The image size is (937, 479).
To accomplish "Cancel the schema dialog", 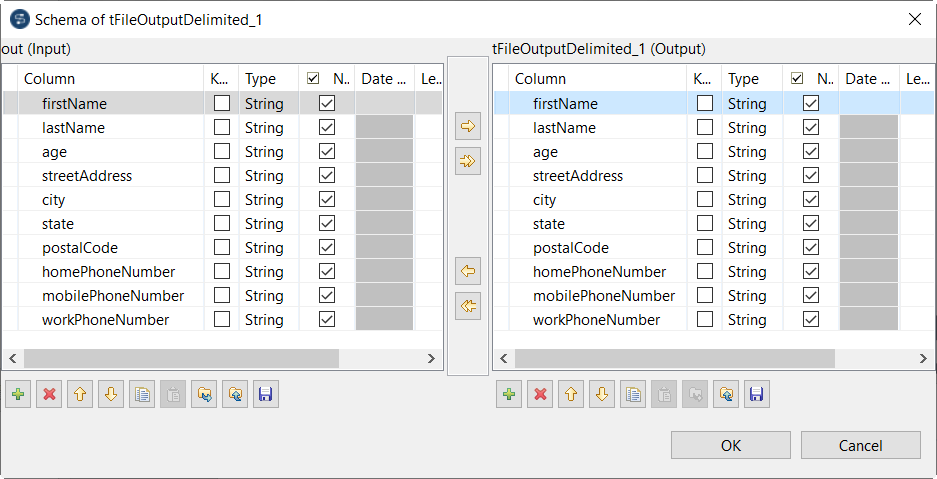I will [x=860, y=445].
